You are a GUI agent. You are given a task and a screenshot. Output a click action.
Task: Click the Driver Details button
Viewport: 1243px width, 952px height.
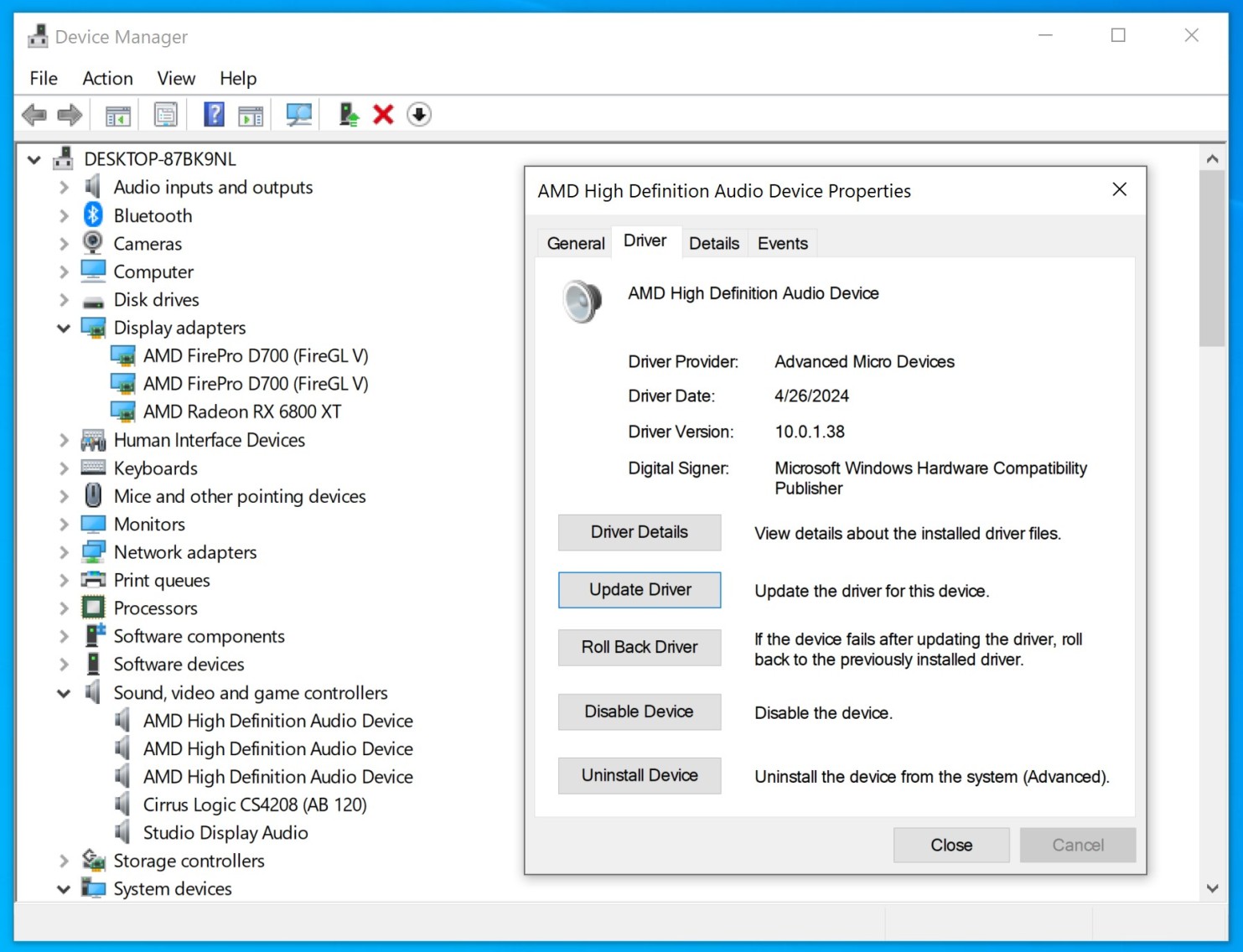pos(640,532)
